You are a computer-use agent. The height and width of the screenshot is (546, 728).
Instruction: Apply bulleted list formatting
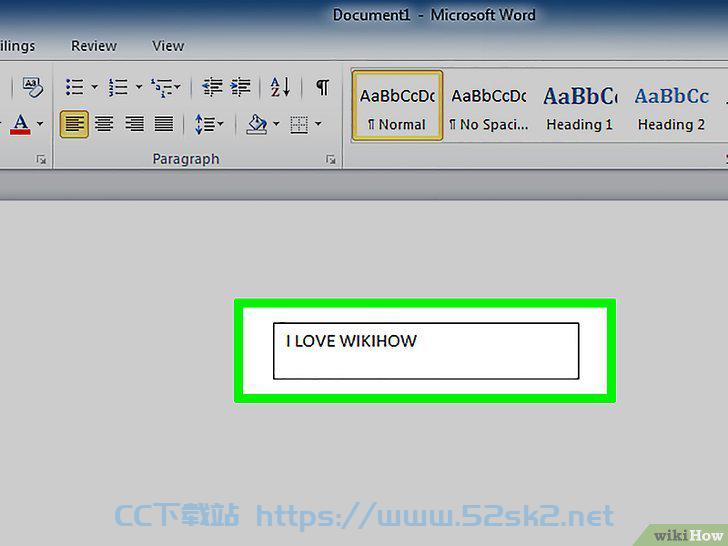[x=75, y=87]
